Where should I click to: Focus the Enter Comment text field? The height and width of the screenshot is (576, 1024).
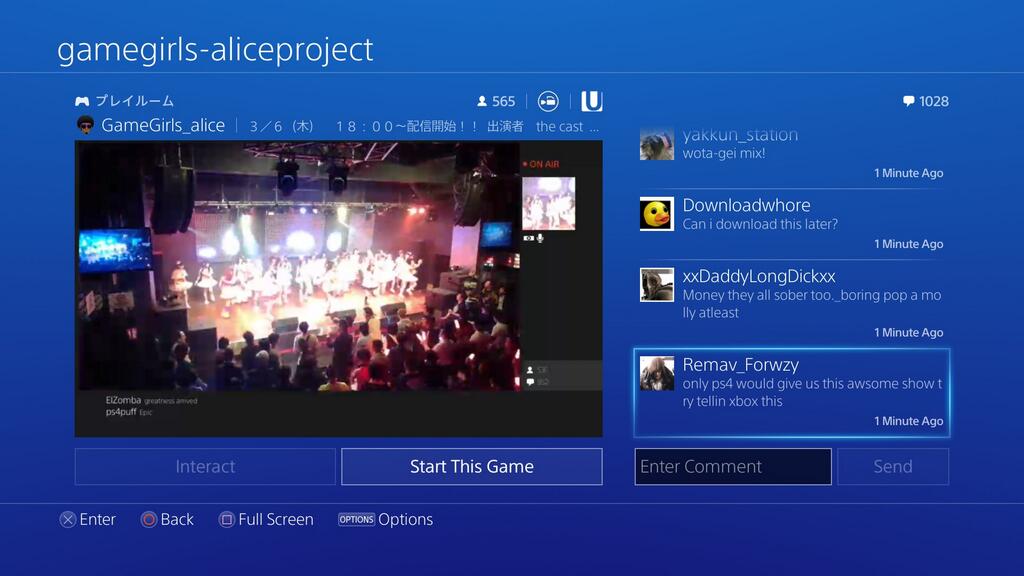tap(732, 466)
